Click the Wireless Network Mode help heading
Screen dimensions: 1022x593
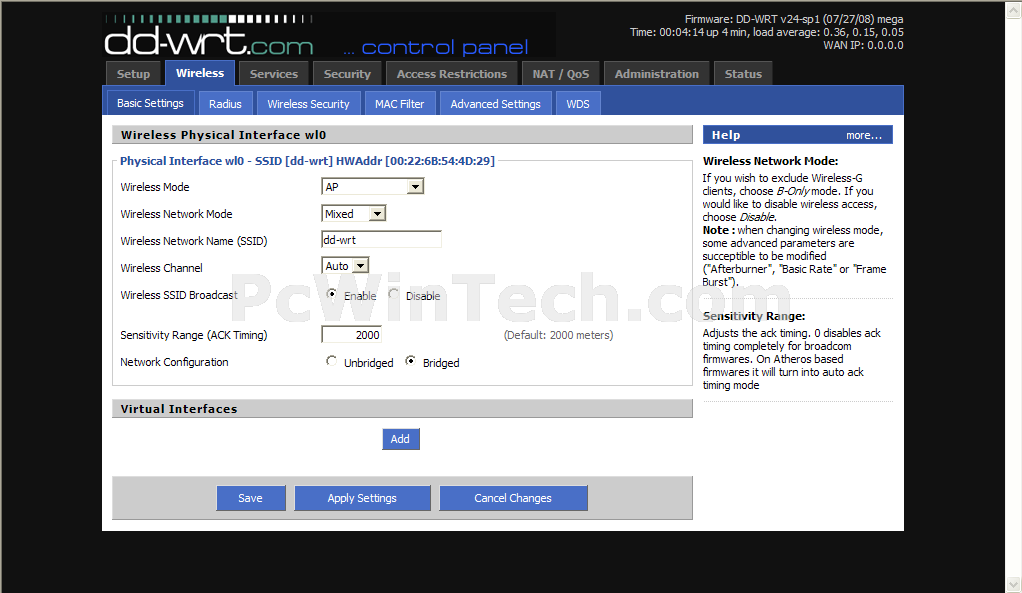pos(770,161)
